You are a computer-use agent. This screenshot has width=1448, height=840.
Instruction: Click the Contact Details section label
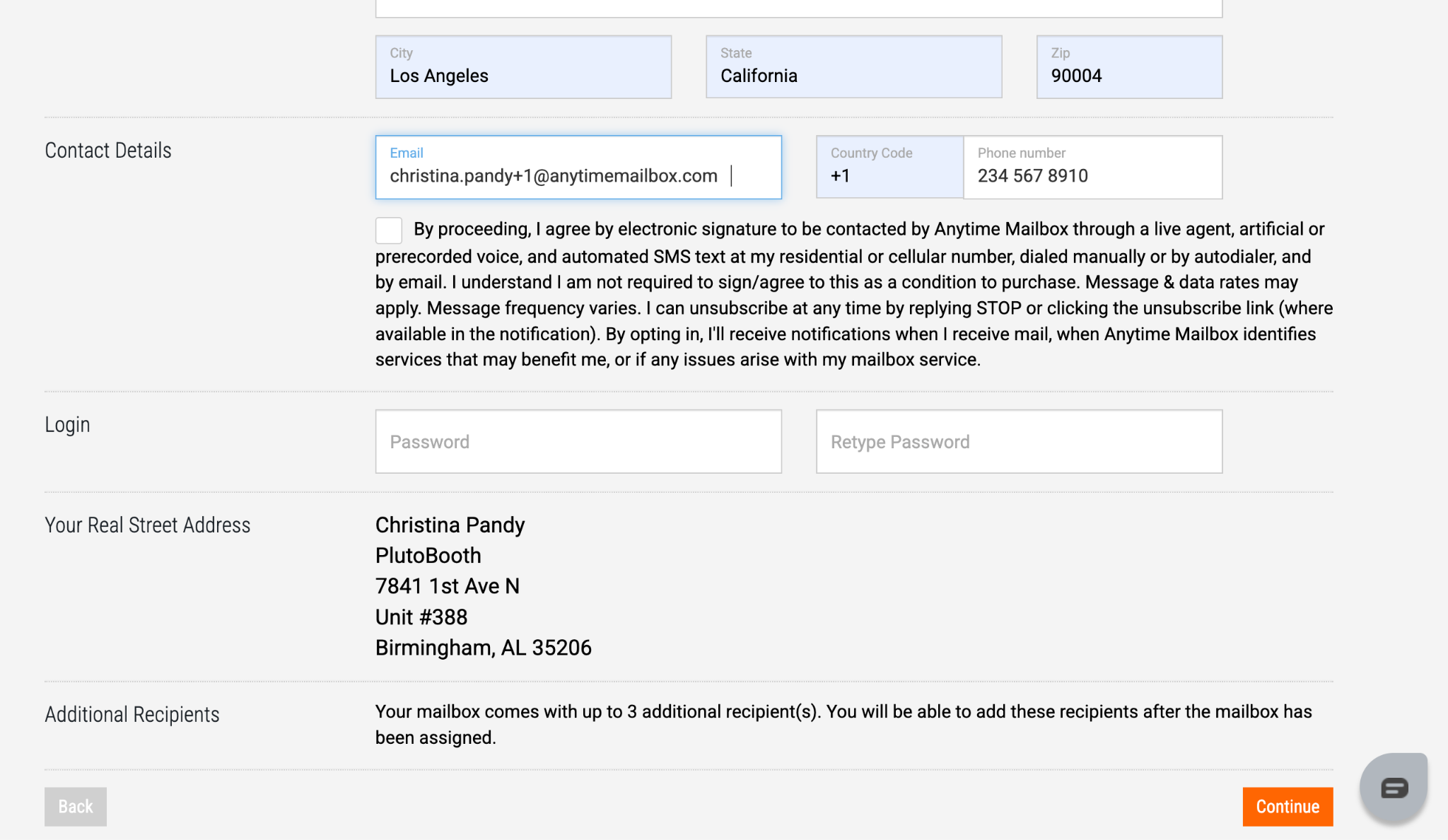click(x=108, y=151)
